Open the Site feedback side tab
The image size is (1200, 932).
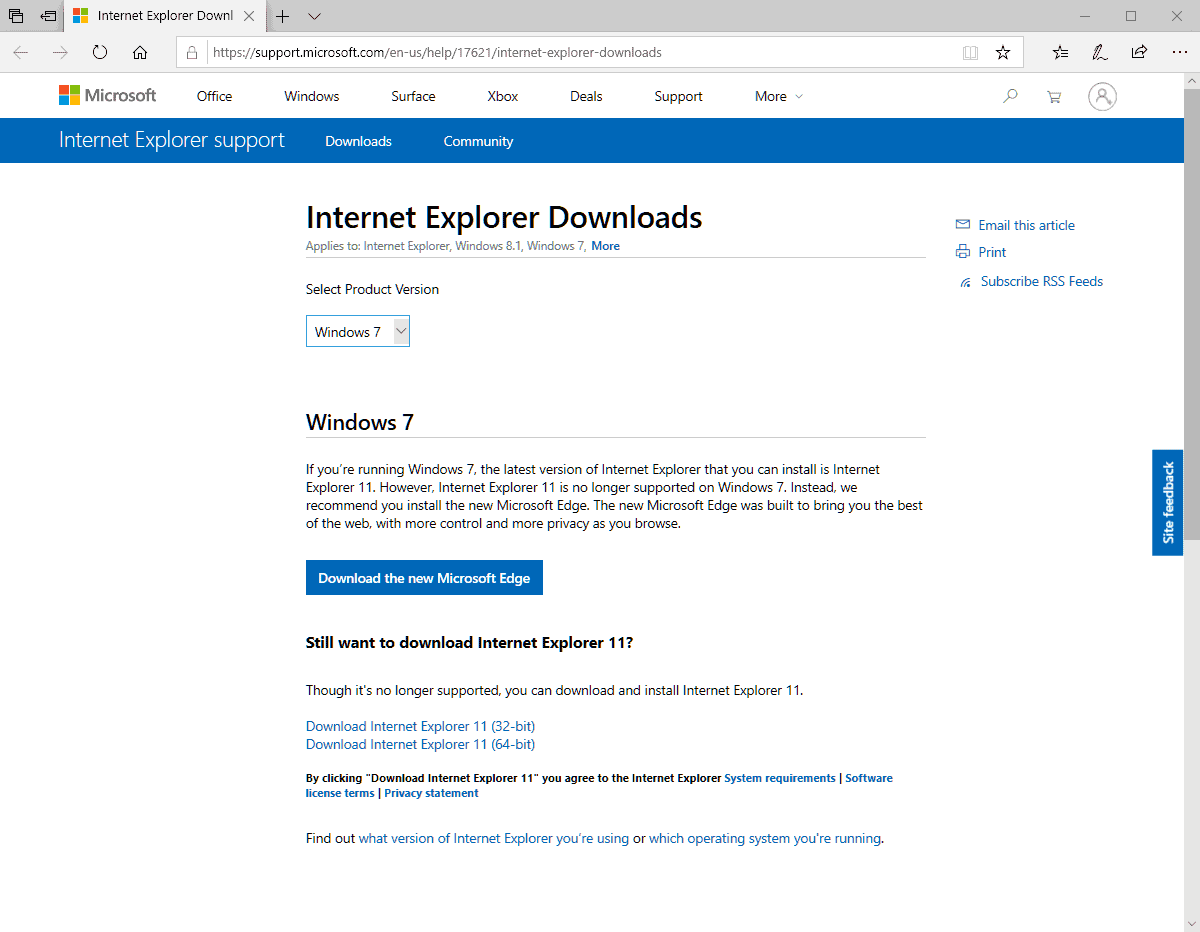click(1168, 502)
